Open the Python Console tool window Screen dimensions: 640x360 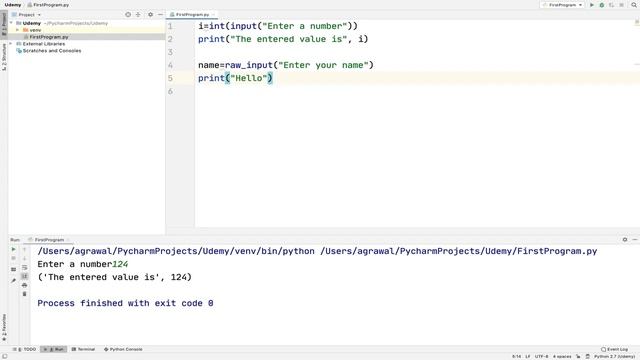pyautogui.click(x=123, y=349)
